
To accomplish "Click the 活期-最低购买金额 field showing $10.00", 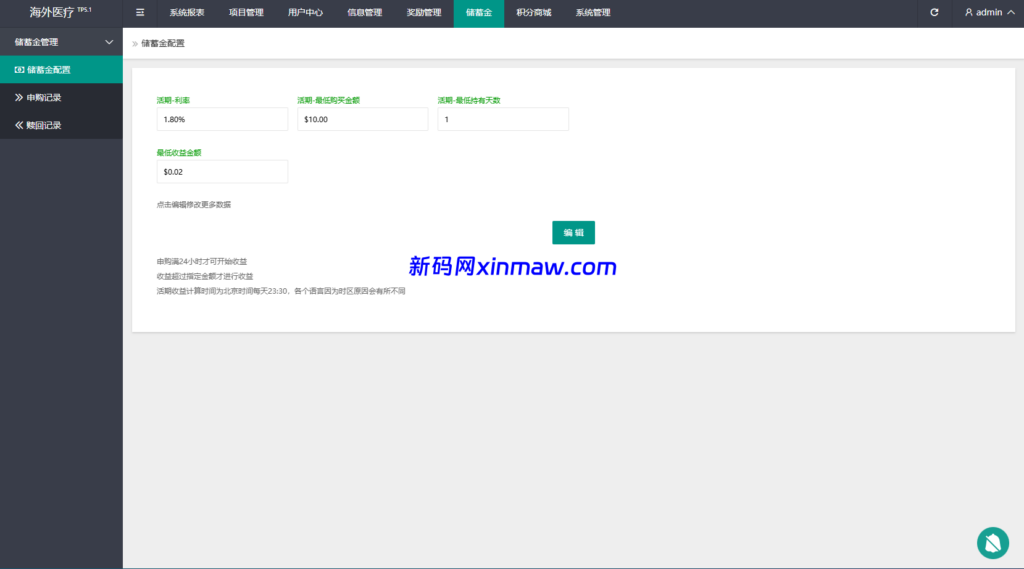I will click(x=362, y=120).
